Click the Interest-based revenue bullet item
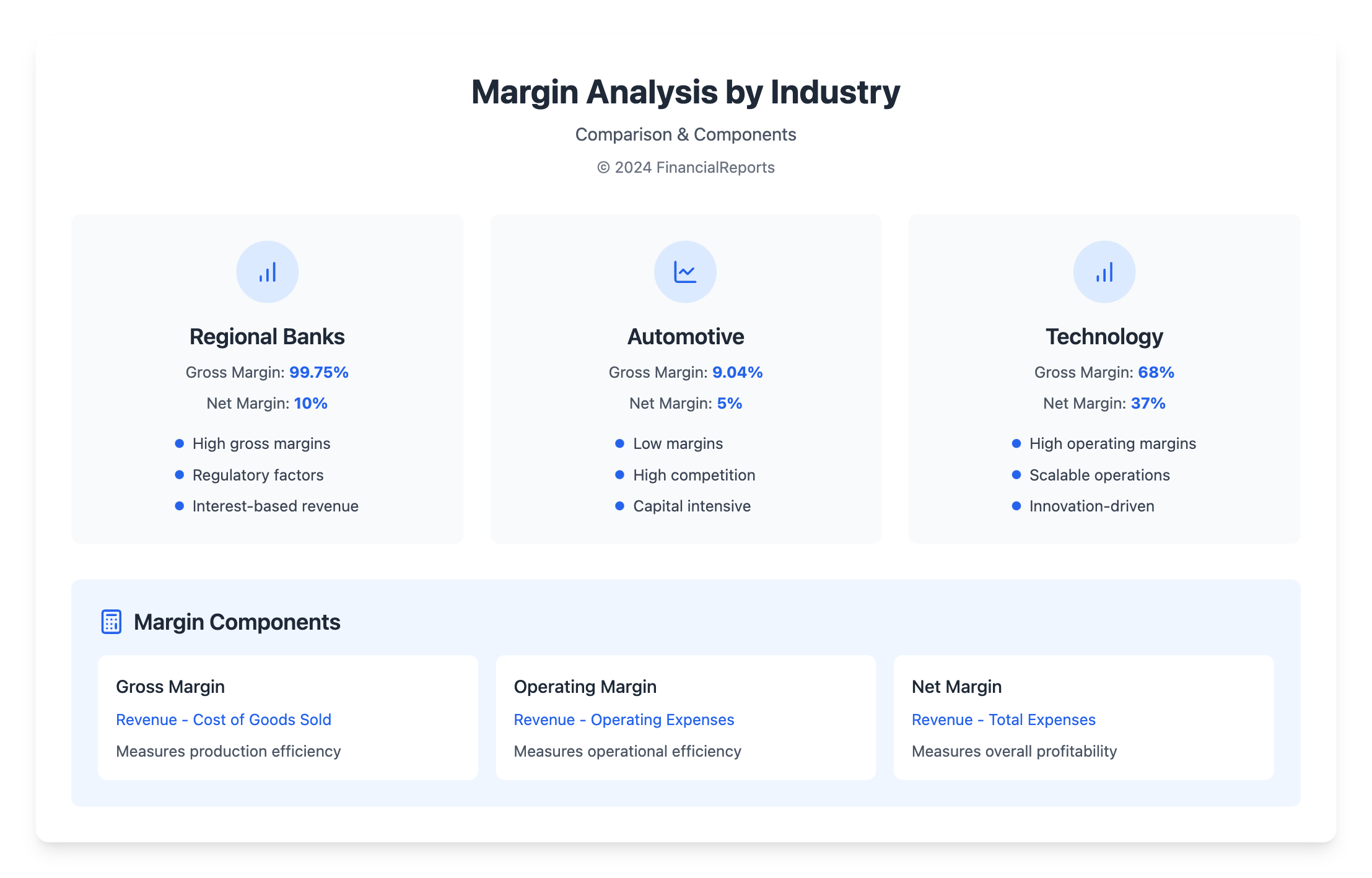The height and width of the screenshot is (878, 1372). coord(275,506)
